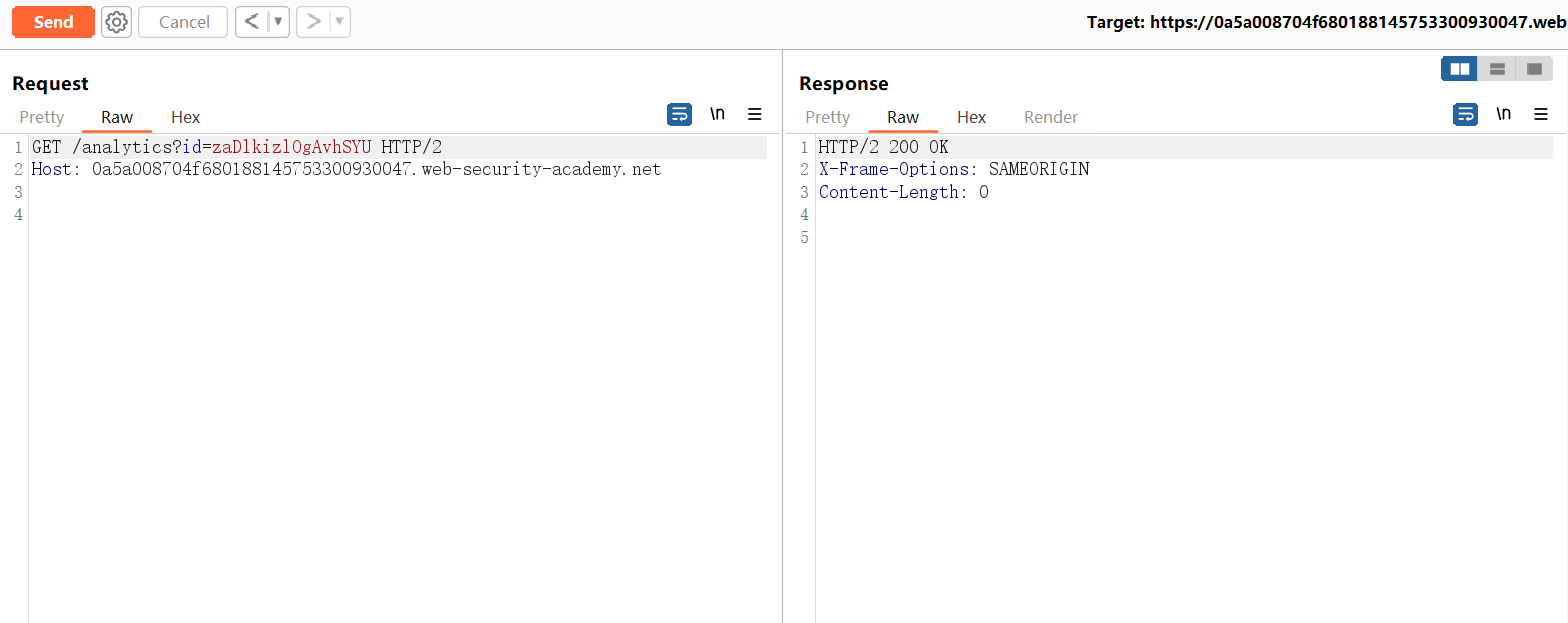Go back to previous request in history

coord(252,22)
